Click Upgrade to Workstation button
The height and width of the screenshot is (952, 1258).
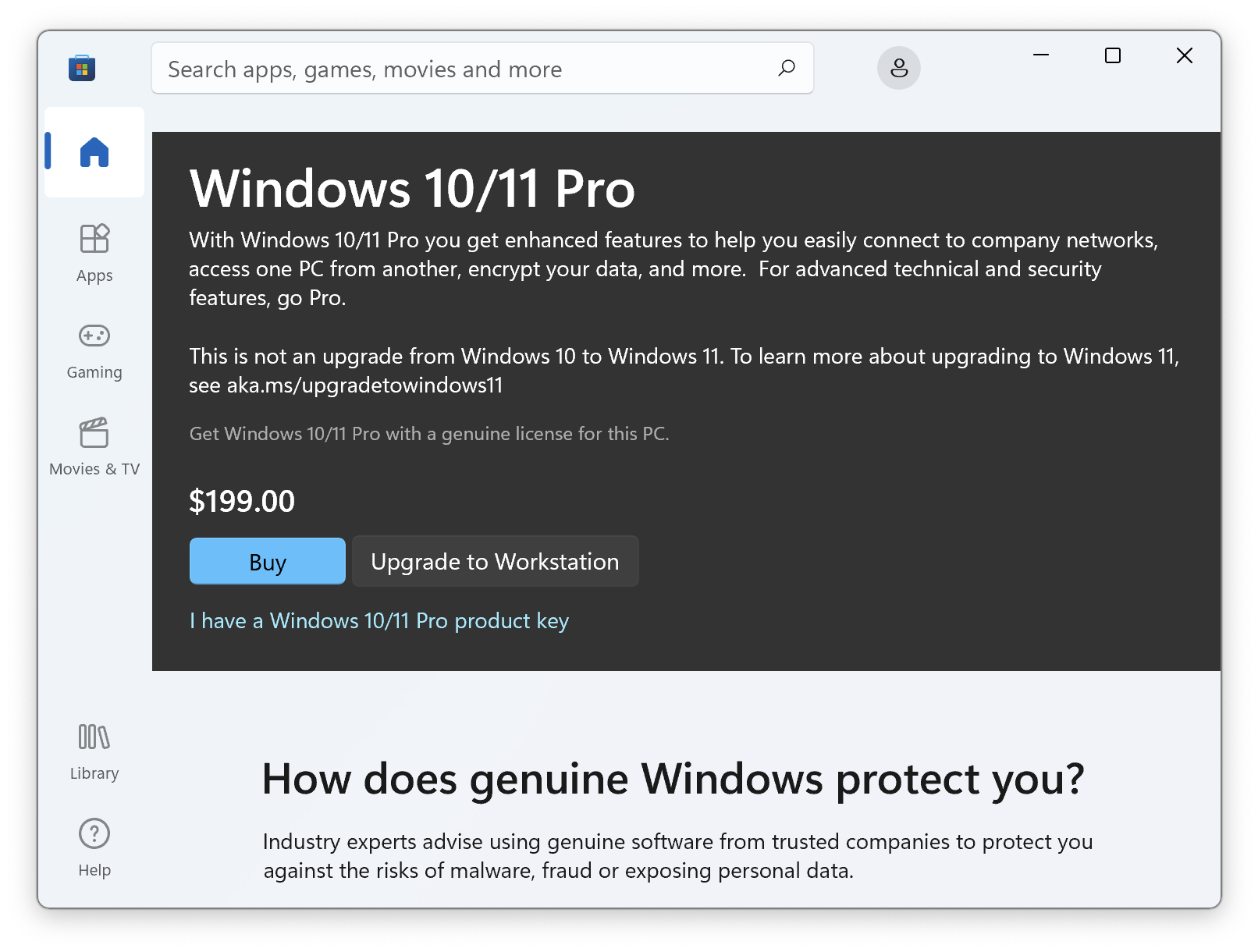tap(495, 562)
